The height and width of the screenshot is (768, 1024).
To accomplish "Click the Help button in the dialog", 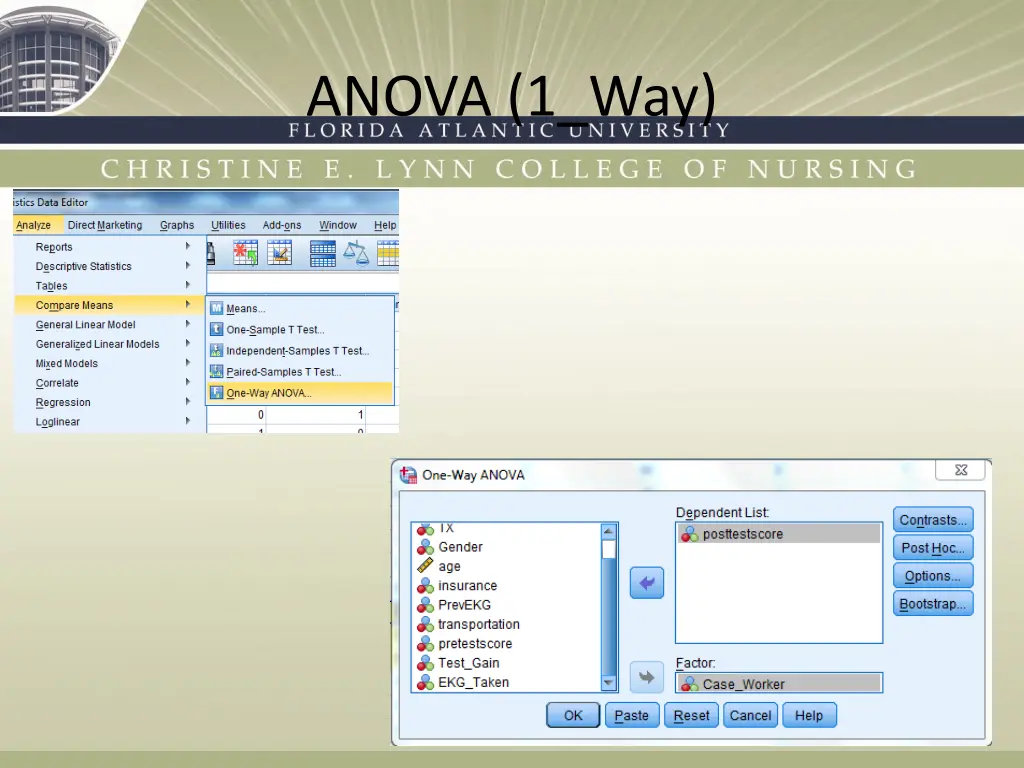I will (809, 715).
